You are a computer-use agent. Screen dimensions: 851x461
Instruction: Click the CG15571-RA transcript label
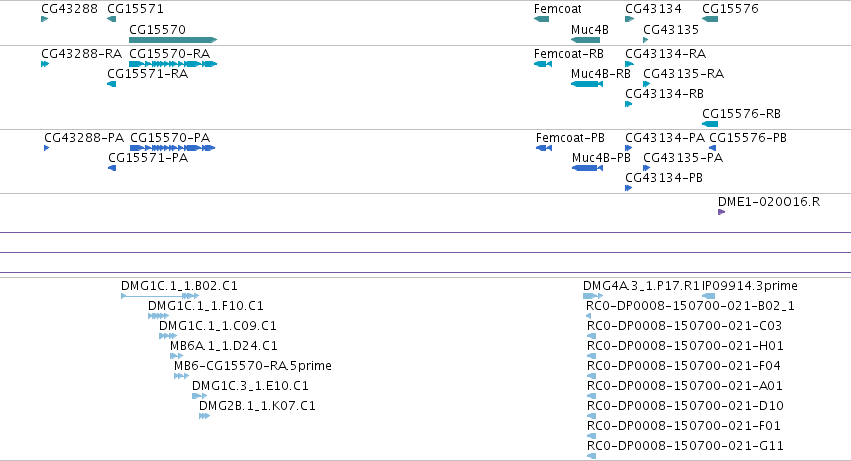pos(148,74)
